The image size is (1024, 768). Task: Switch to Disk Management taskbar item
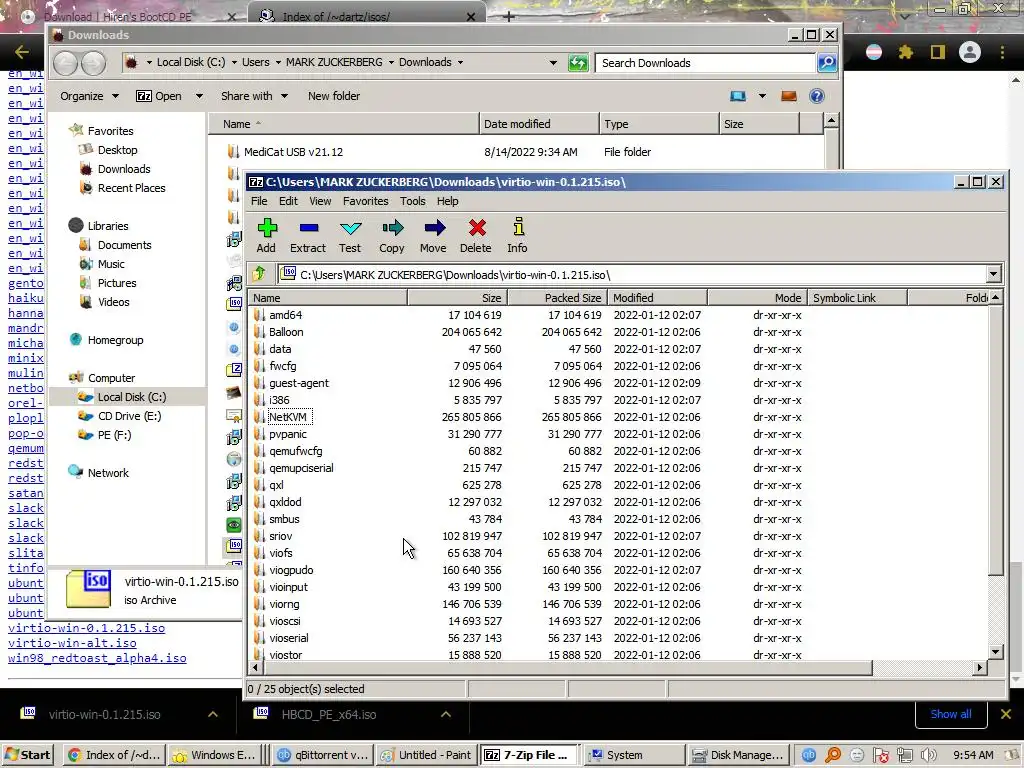pos(738,755)
